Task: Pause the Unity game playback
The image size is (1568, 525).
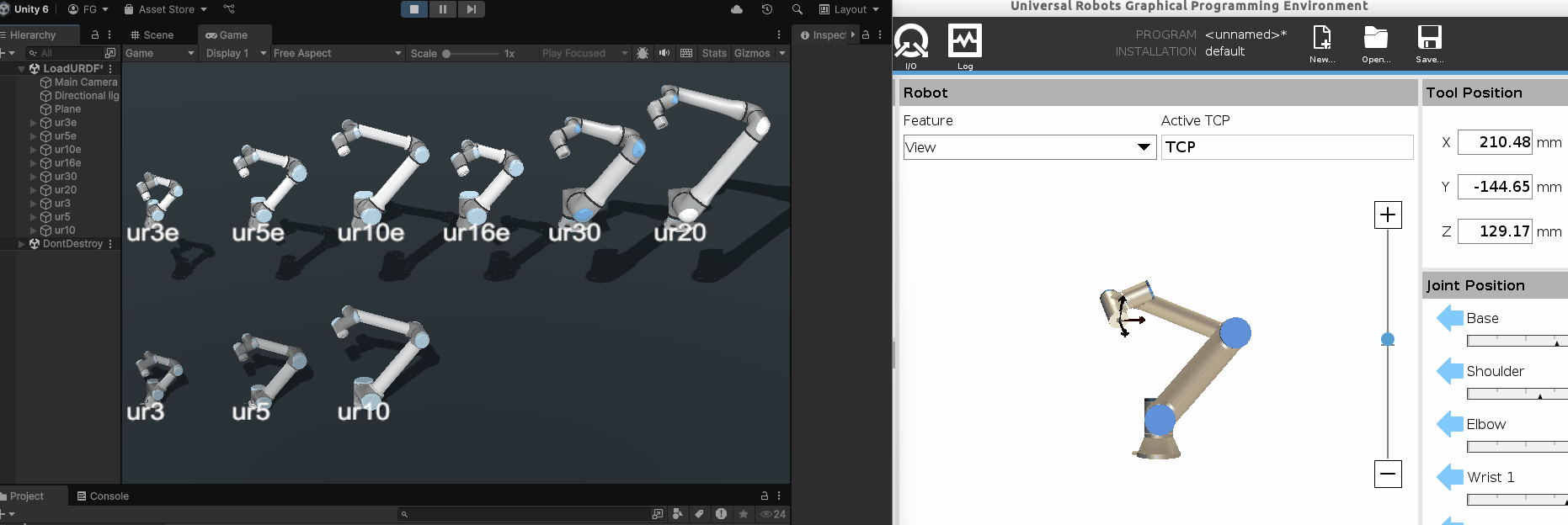Action: tap(443, 9)
